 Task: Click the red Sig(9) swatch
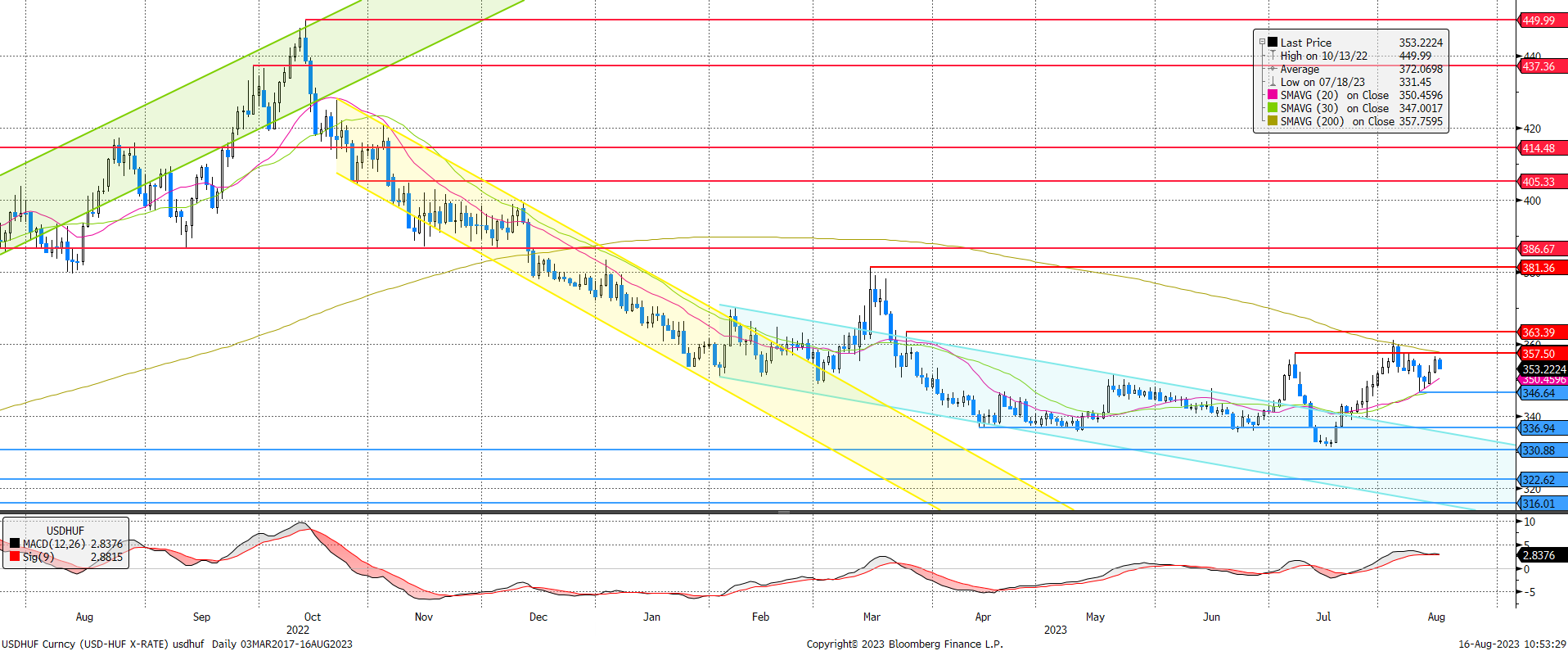[x=15, y=557]
